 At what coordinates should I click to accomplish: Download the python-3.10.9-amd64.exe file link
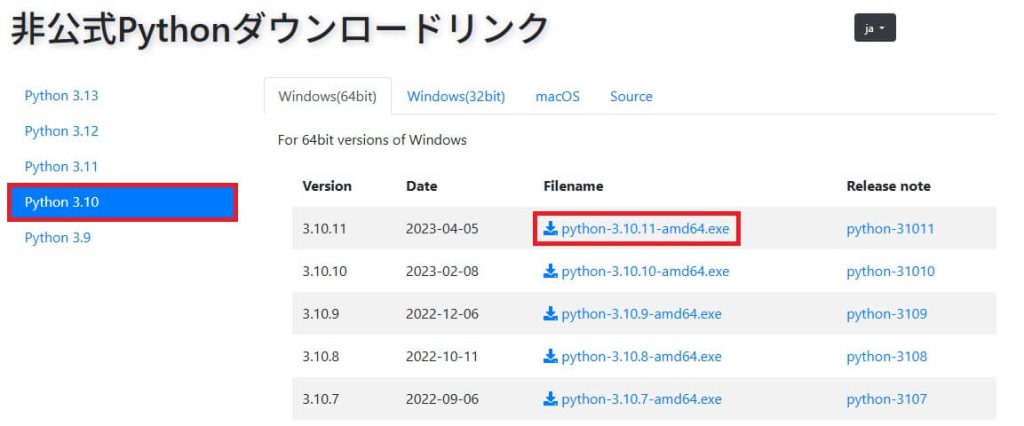pyautogui.click(x=641, y=314)
